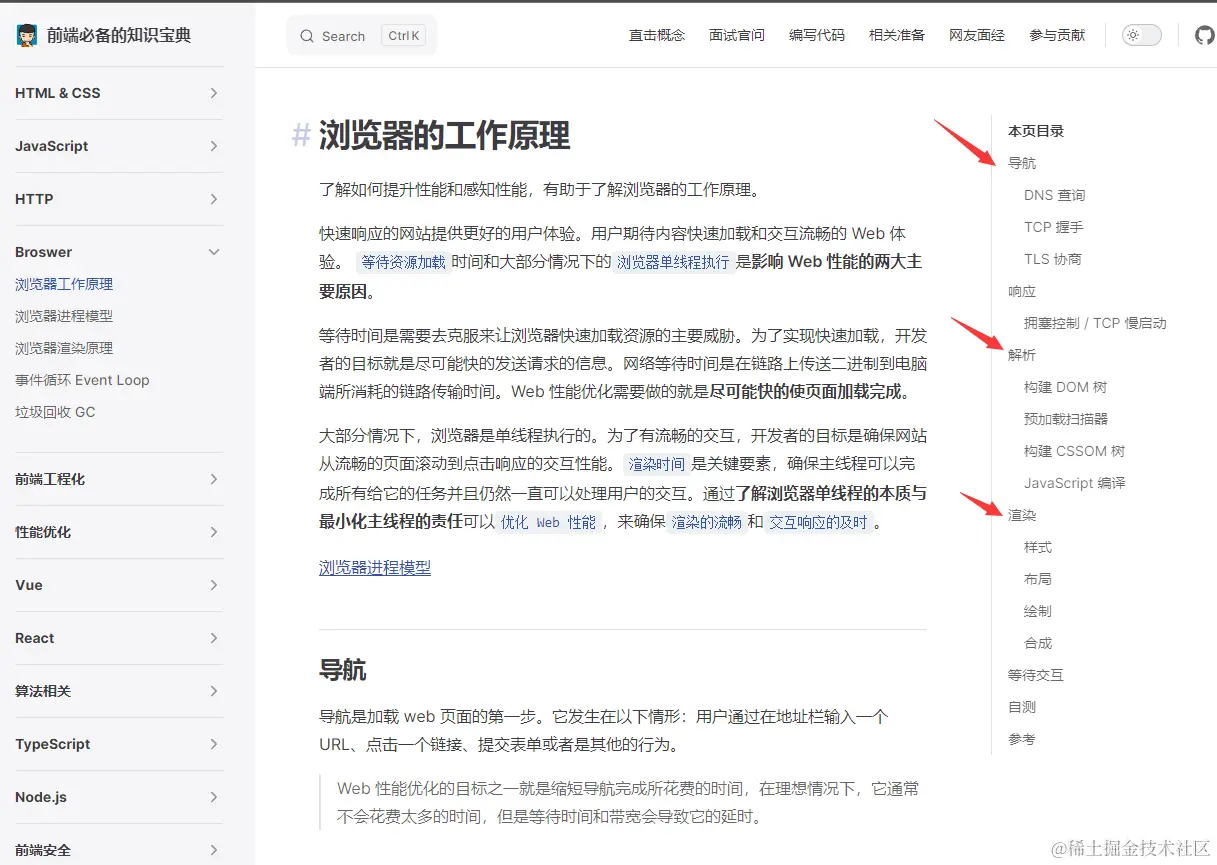Open sidebar item 事件循环 Event Loop

point(82,380)
